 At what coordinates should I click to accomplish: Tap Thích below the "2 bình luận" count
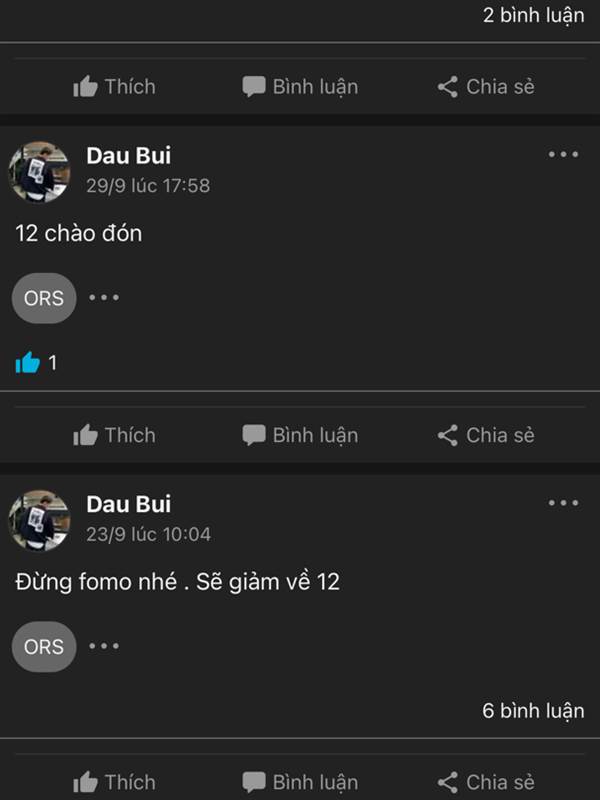(114, 87)
